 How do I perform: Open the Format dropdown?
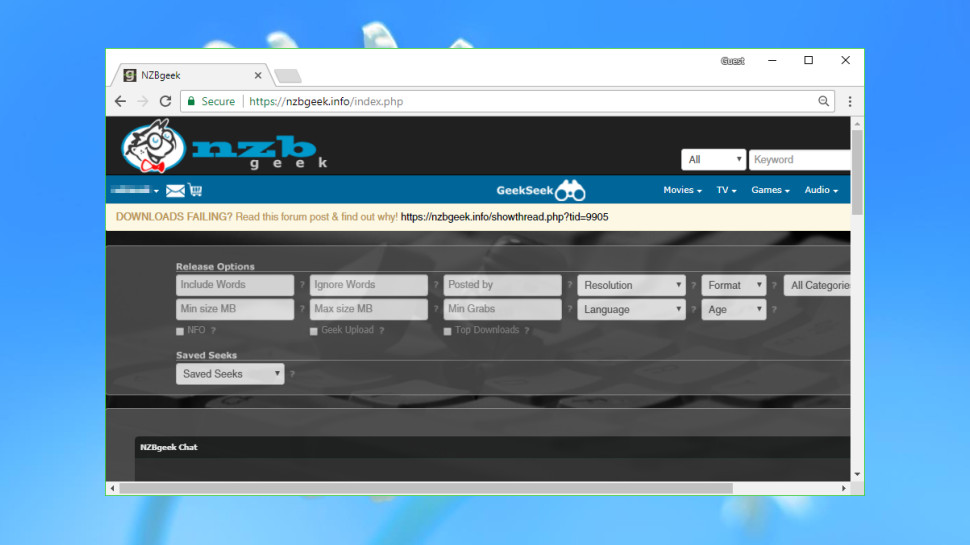tap(734, 285)
